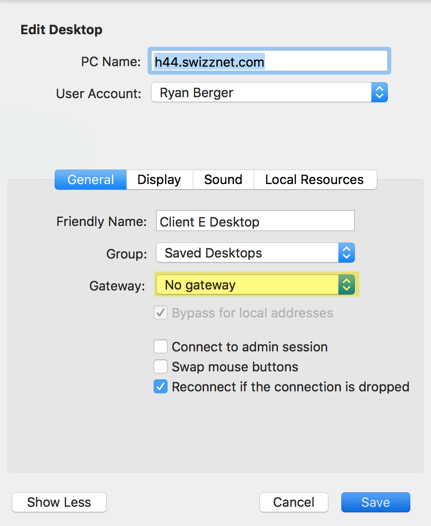Click the PC Name text field
431x526 pixels.
pyautogui.click(x=269, y=61)
